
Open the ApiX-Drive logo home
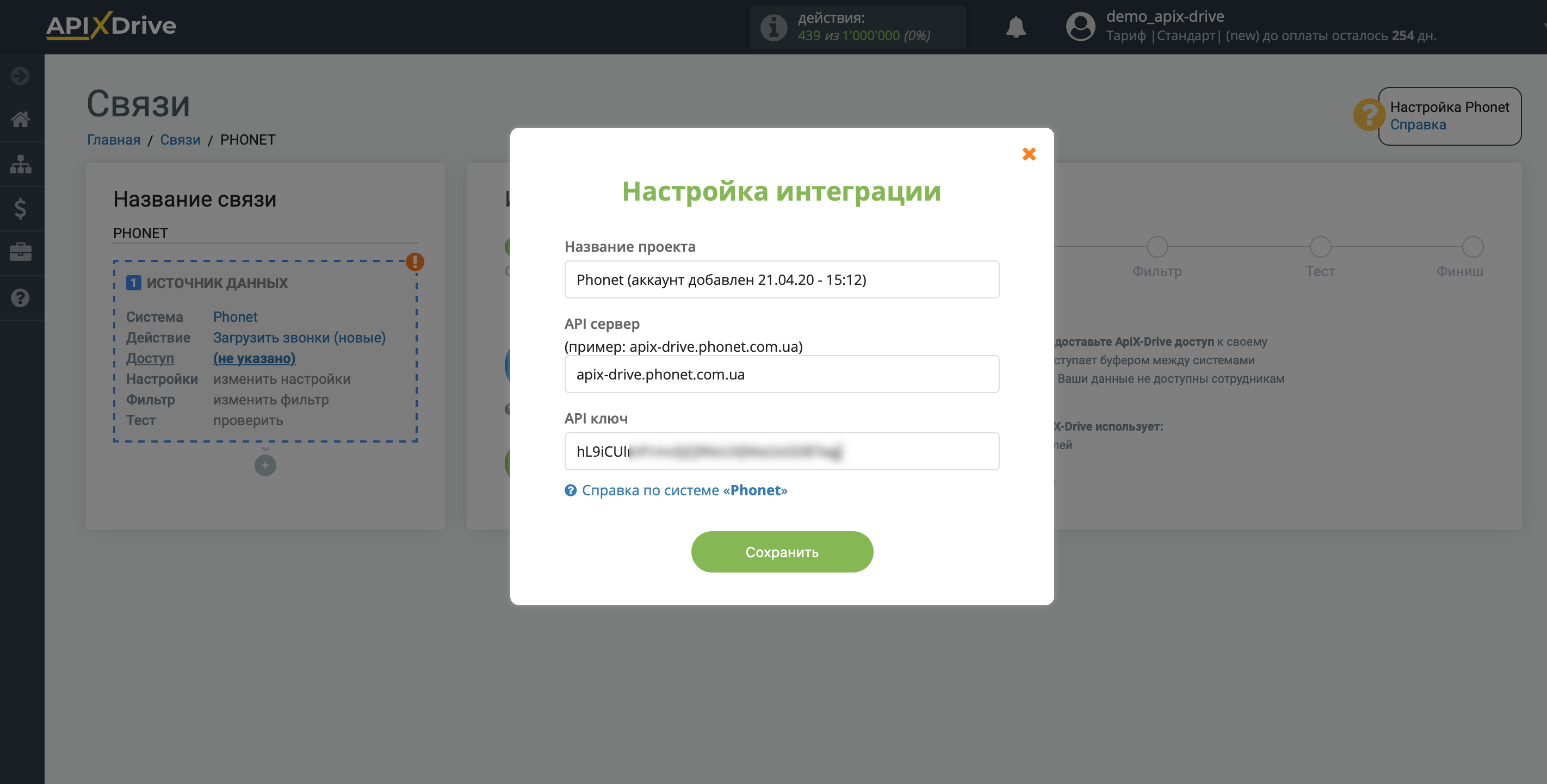(111, 26)
